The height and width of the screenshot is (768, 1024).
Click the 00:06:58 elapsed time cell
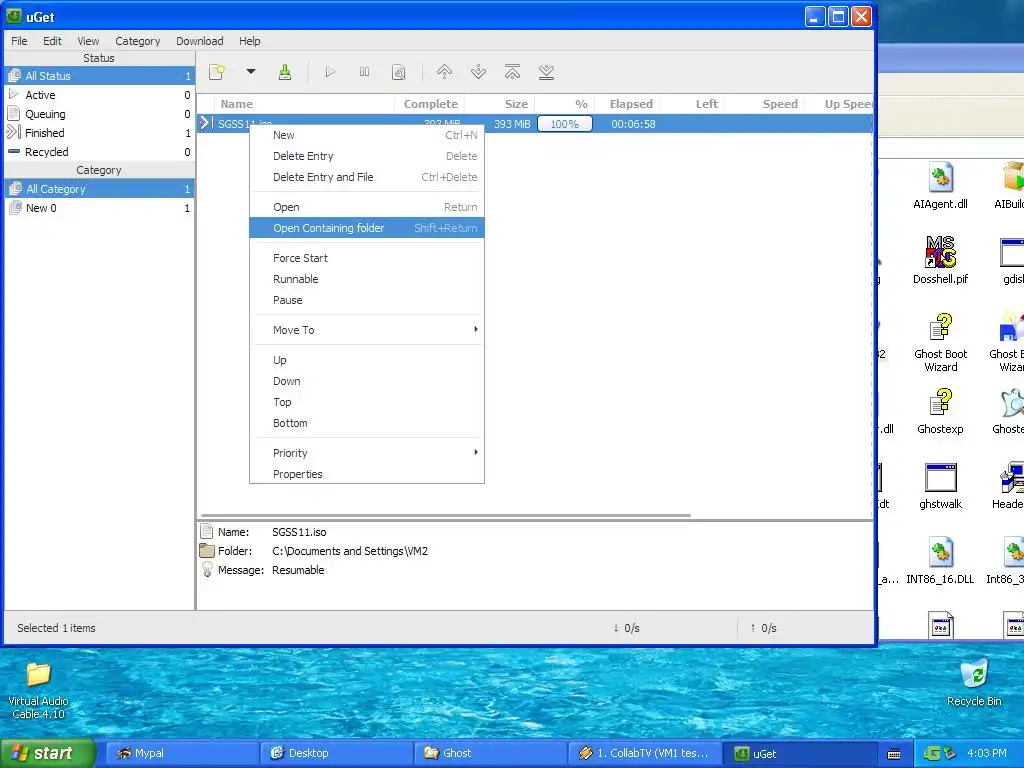(633, 124)
